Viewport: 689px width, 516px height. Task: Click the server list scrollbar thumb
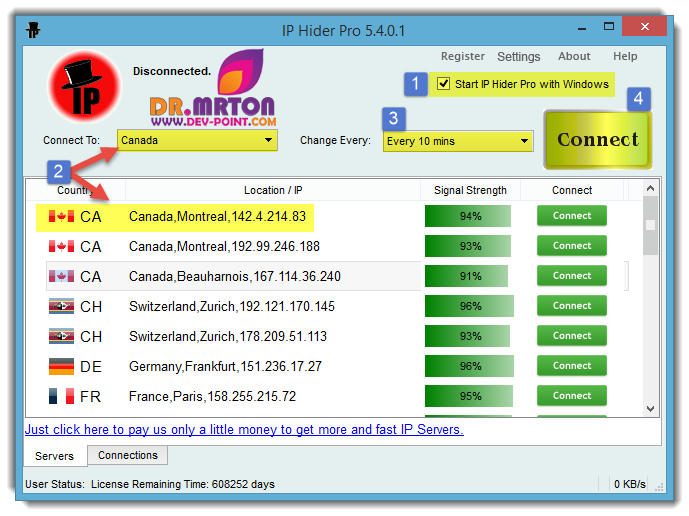(650, 225)
